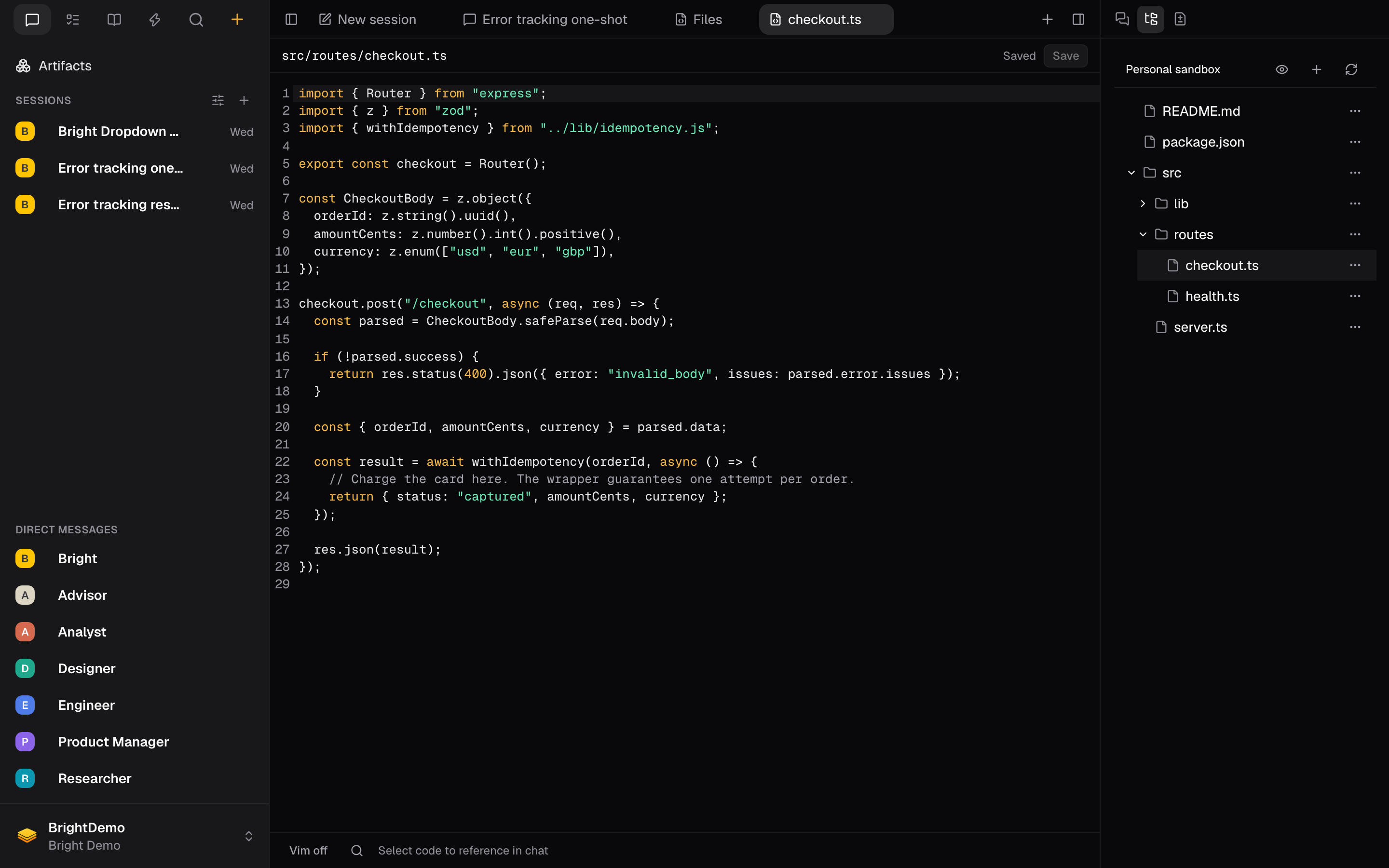Collapse the src folder

click(1131, 173)
